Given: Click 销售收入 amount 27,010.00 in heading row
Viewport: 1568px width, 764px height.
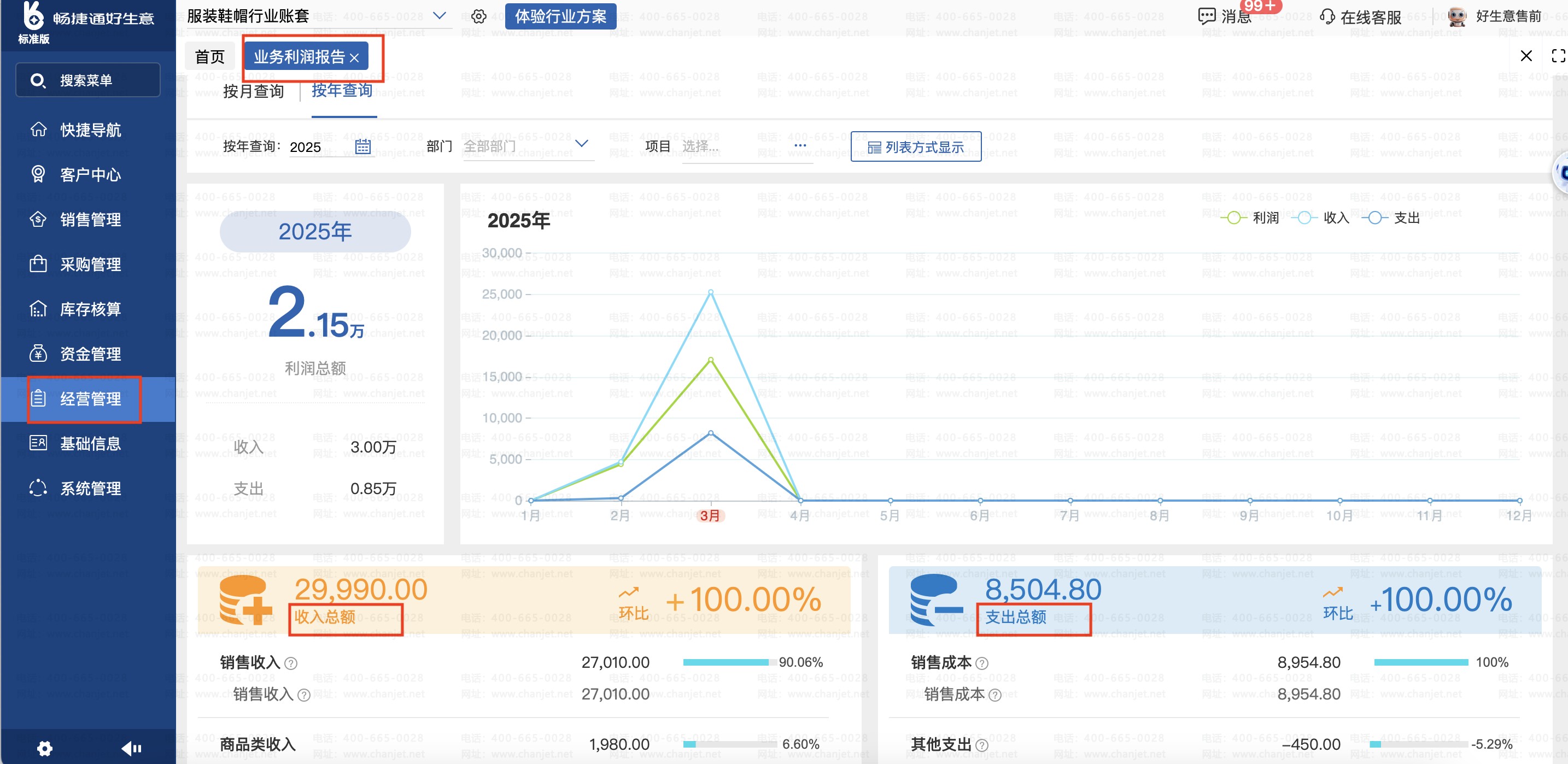Looking at the screenshot, I should click(x=616, y=662).
